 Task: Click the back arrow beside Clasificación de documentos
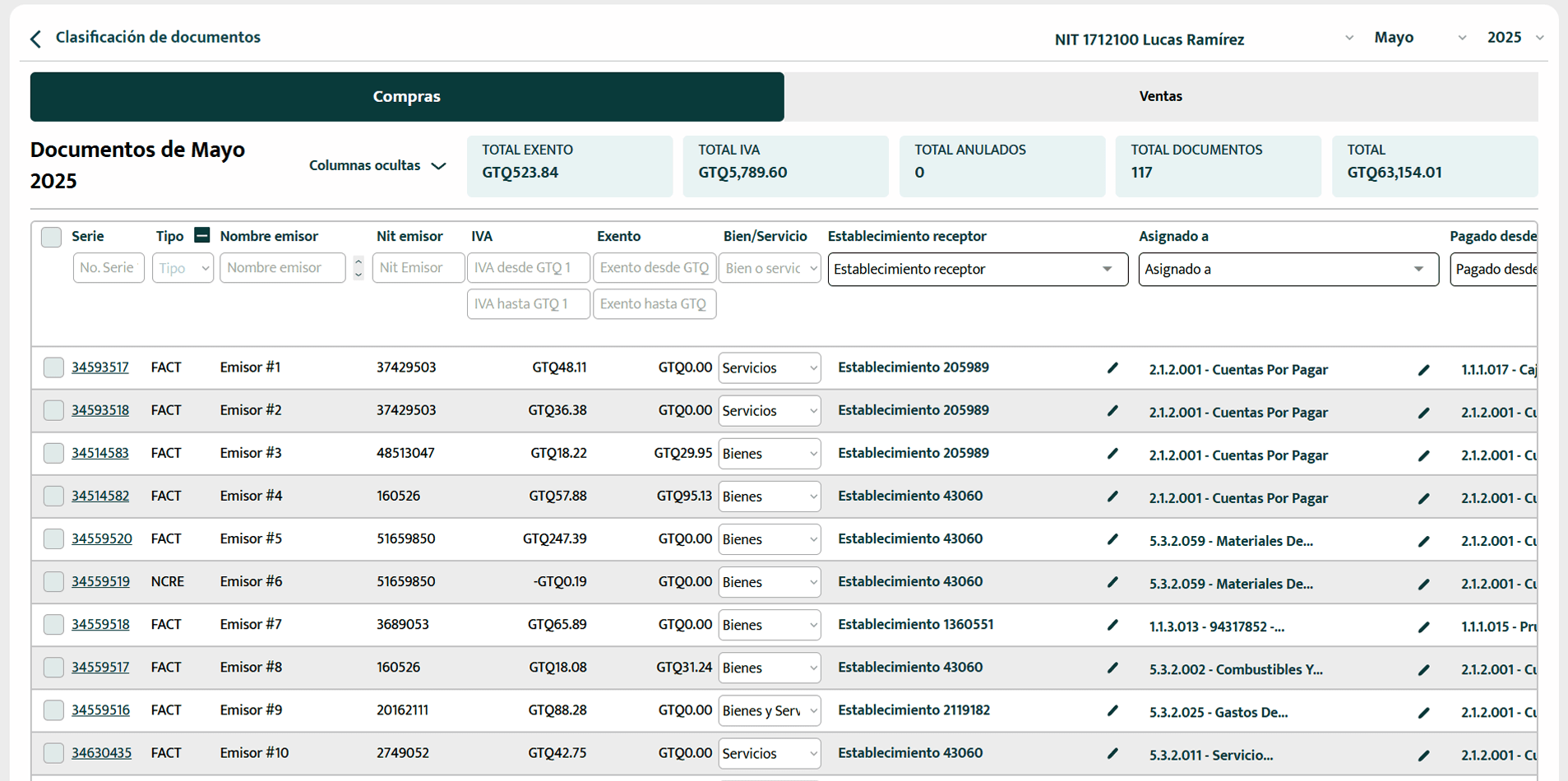click(35, 38)
